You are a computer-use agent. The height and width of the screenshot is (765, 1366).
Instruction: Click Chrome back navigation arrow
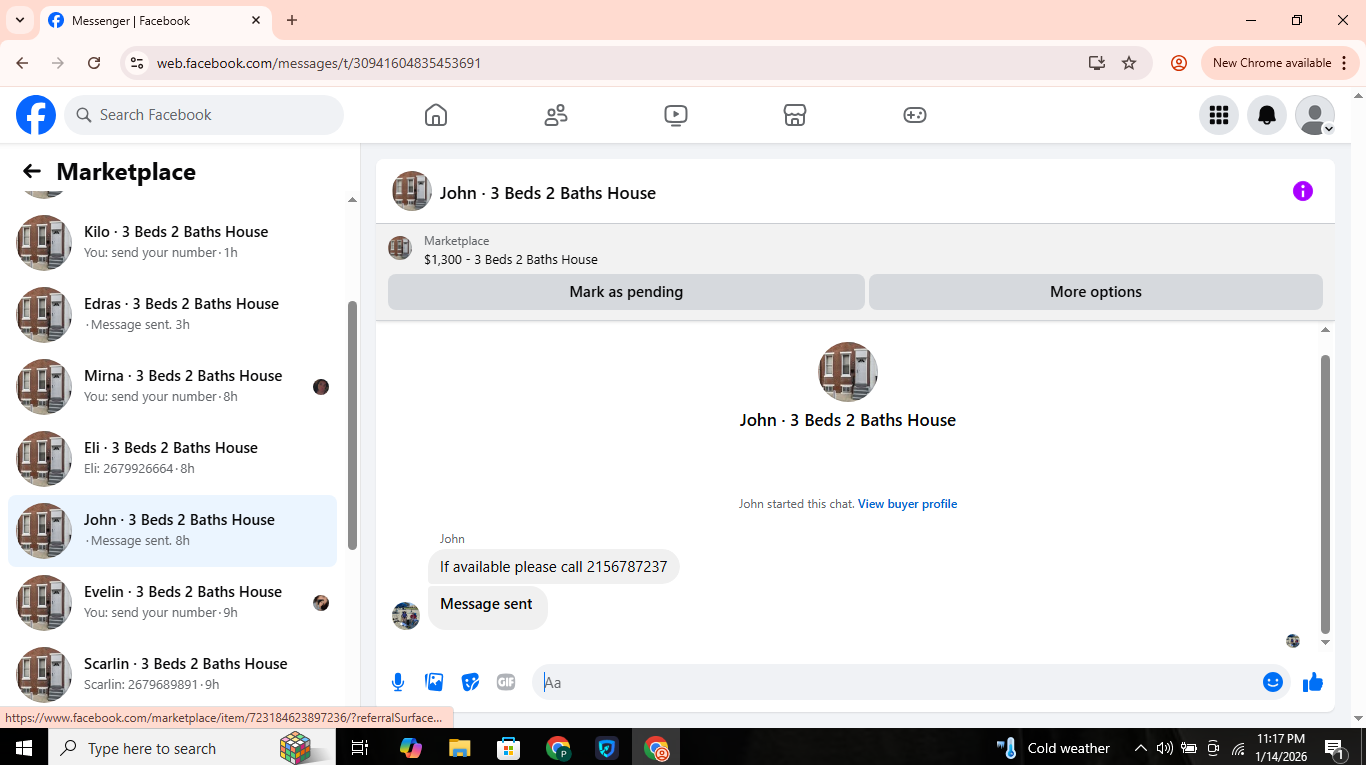(x=22, y=63)
